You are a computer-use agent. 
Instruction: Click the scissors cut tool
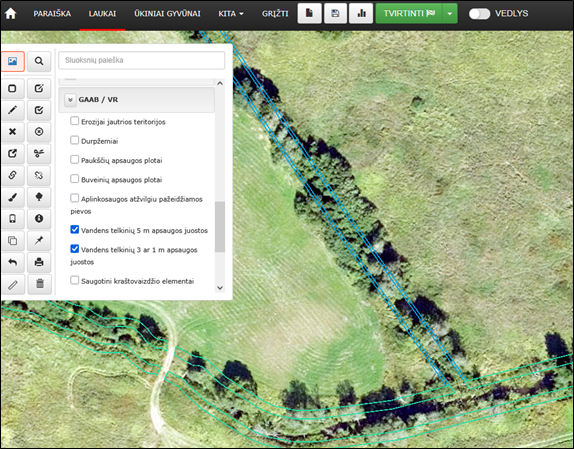coord(39,153)
